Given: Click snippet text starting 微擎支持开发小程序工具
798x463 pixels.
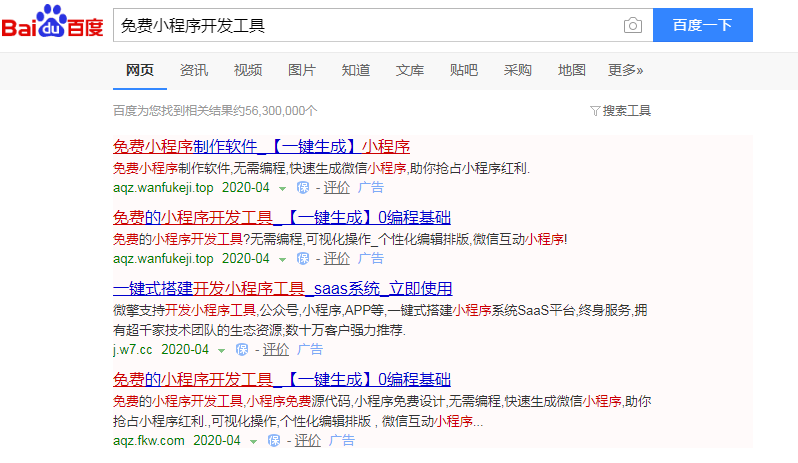Looking at the screenshot, I should coord(380,320).
